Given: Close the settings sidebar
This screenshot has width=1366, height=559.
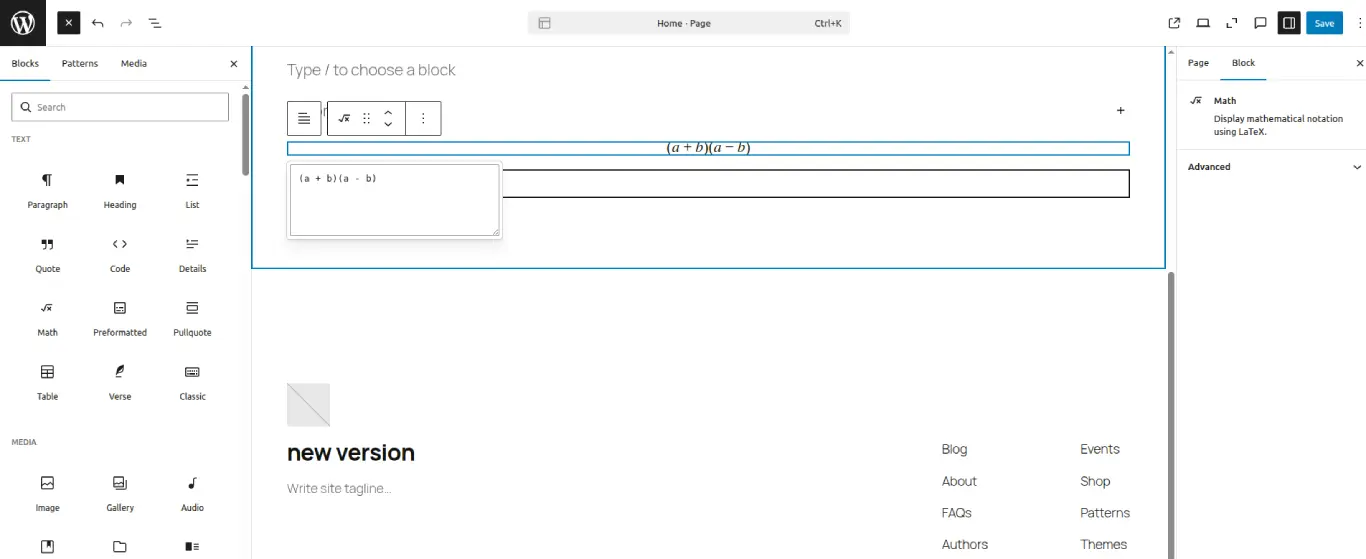Looking at the screenshot, I should [1359, 63].
